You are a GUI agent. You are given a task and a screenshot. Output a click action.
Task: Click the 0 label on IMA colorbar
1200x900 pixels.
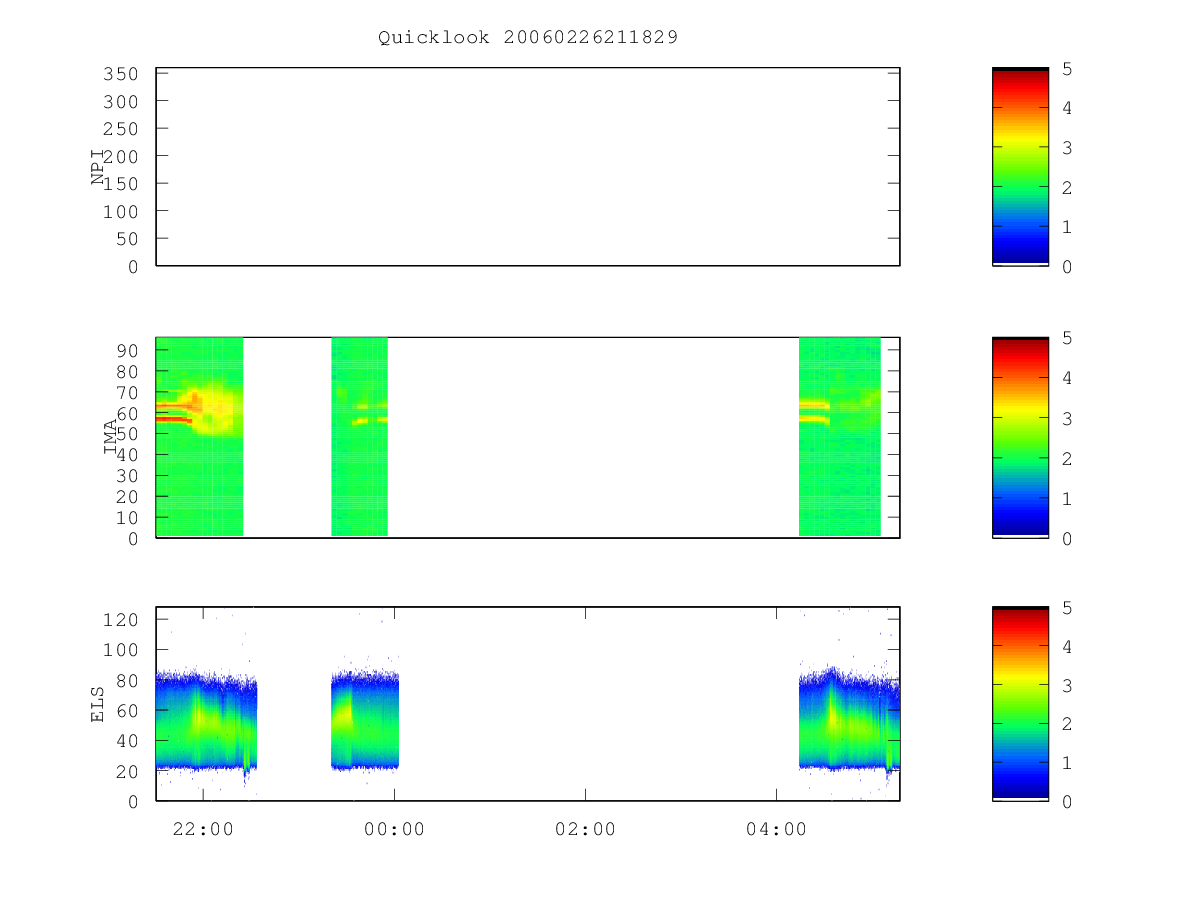click(x=1067, y=539)
